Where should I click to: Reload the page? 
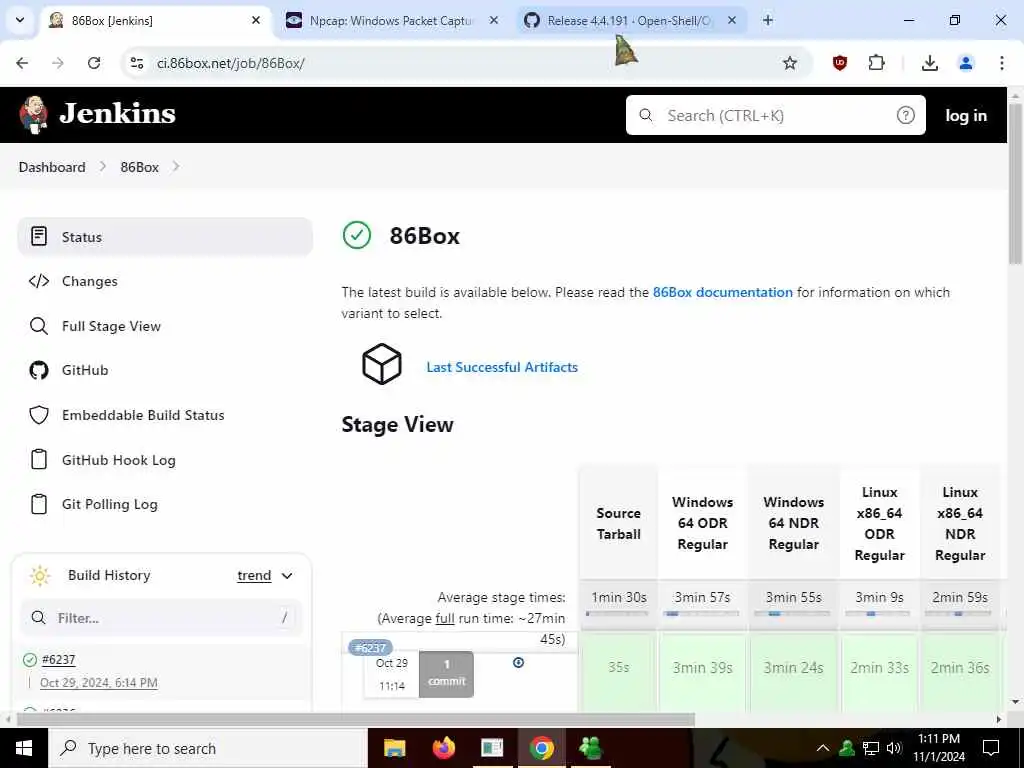pyautogui.click(x=94, y=63)
